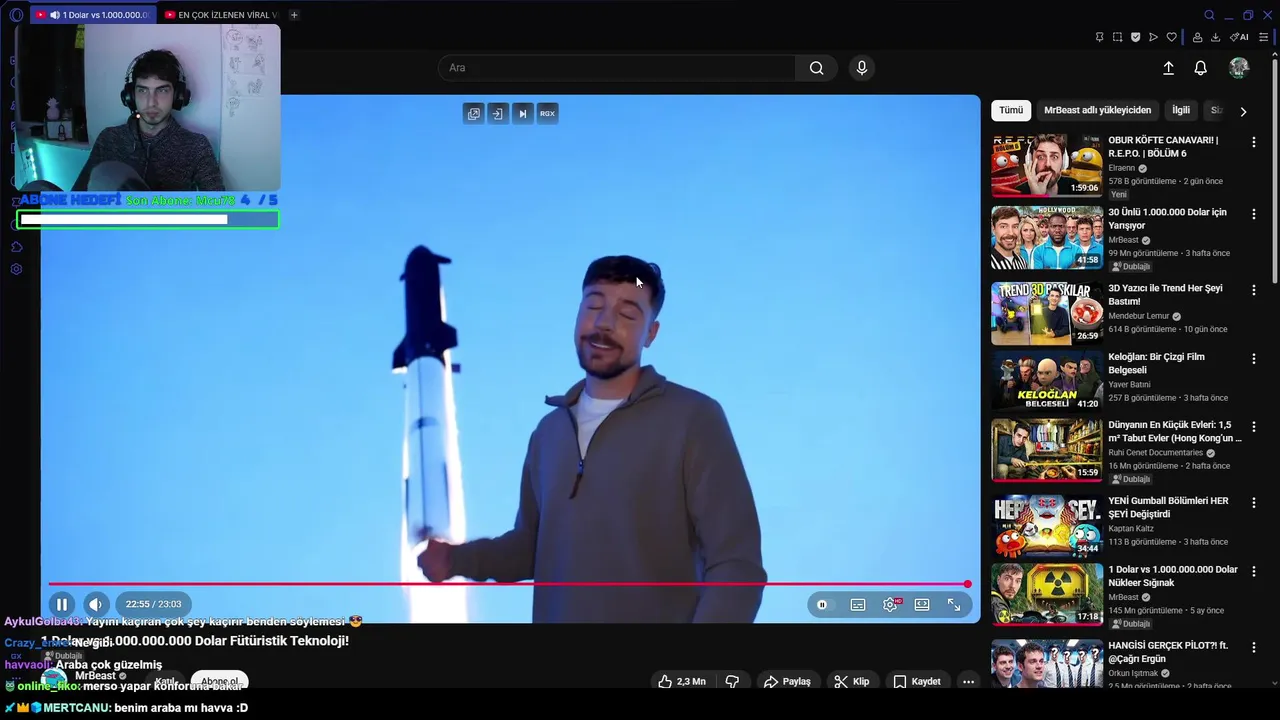Open browser easy setup sliders icon
The width and height of the screenshot is (1280, 720).
[1263, 37]
